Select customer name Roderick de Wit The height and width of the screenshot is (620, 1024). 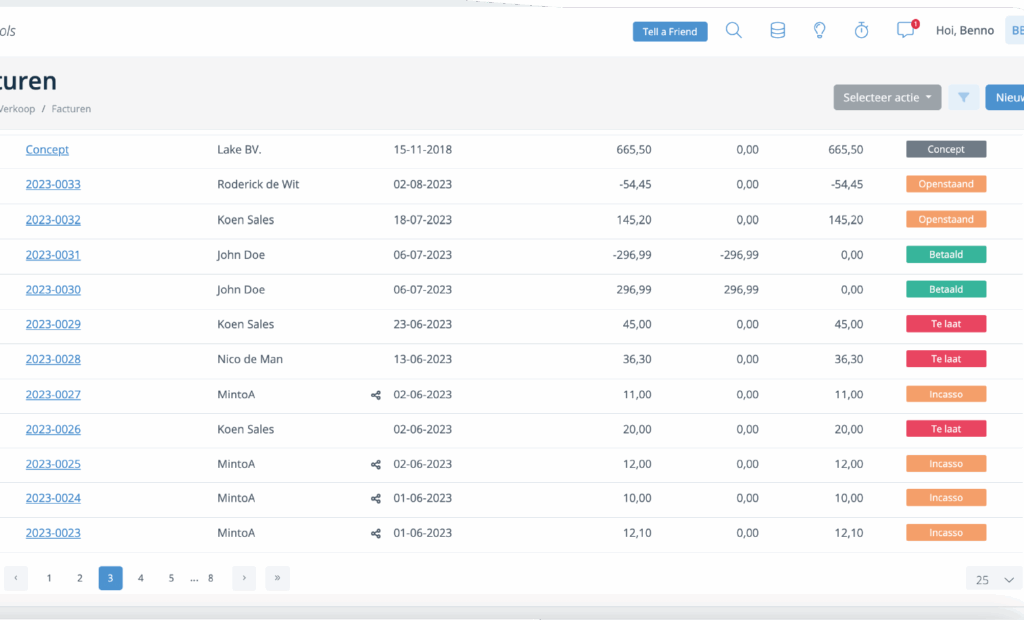258,184
